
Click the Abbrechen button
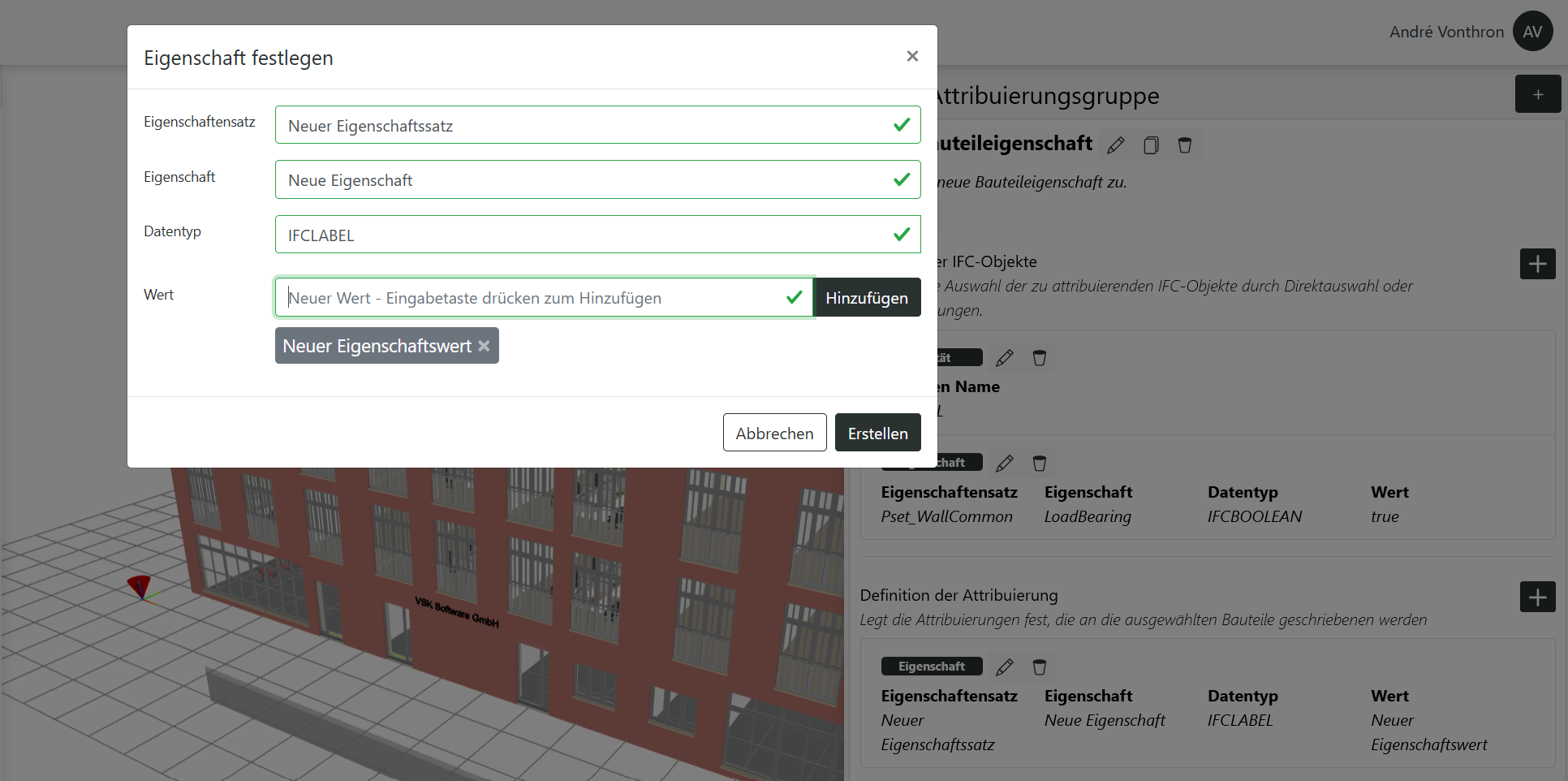774,433
